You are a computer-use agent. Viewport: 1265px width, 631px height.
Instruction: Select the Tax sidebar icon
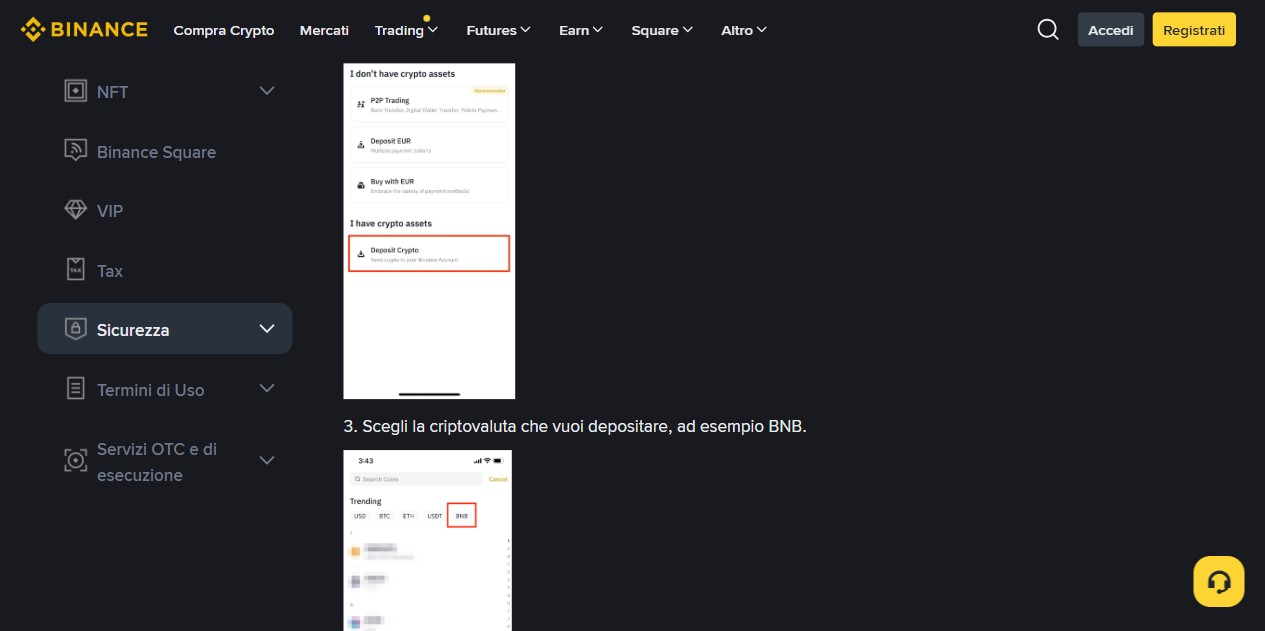(x=75, y=270)
